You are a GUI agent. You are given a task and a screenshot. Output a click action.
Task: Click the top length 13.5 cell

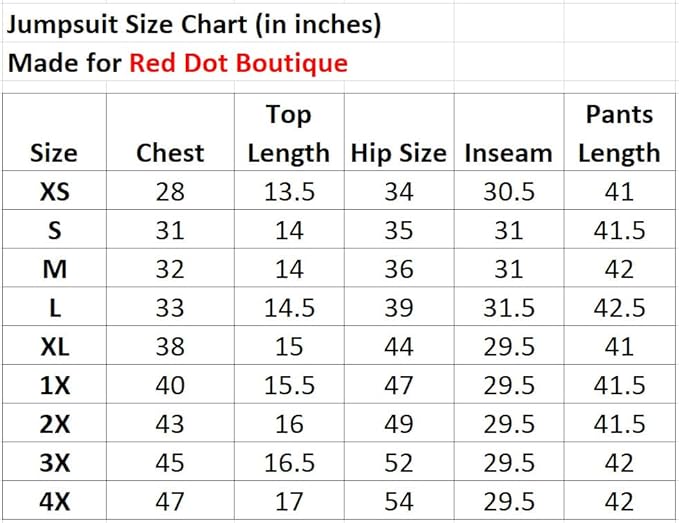289,192
